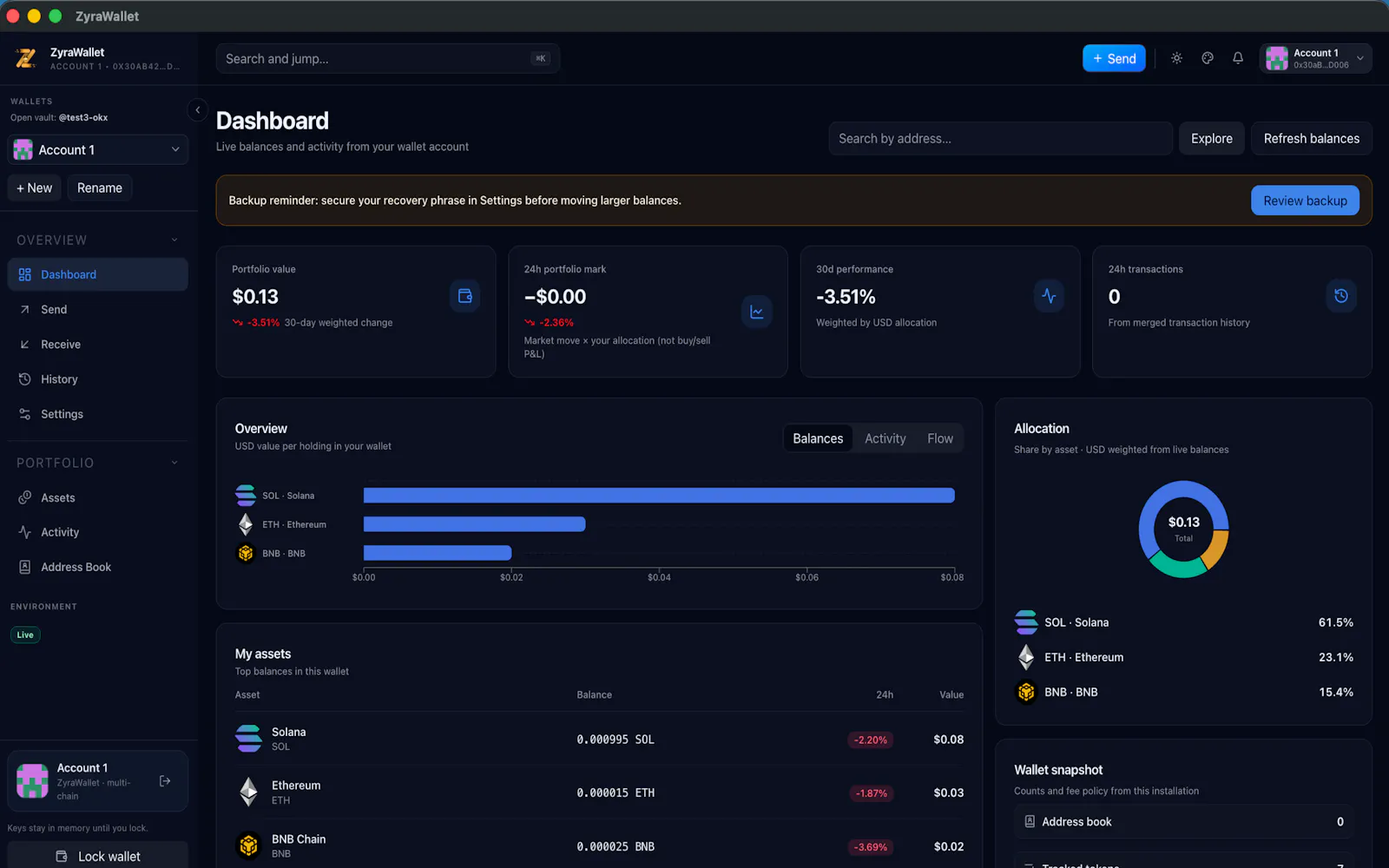This screenshot has width=1389, height=868.
Task: Open the History page
Action: [97, 379]
